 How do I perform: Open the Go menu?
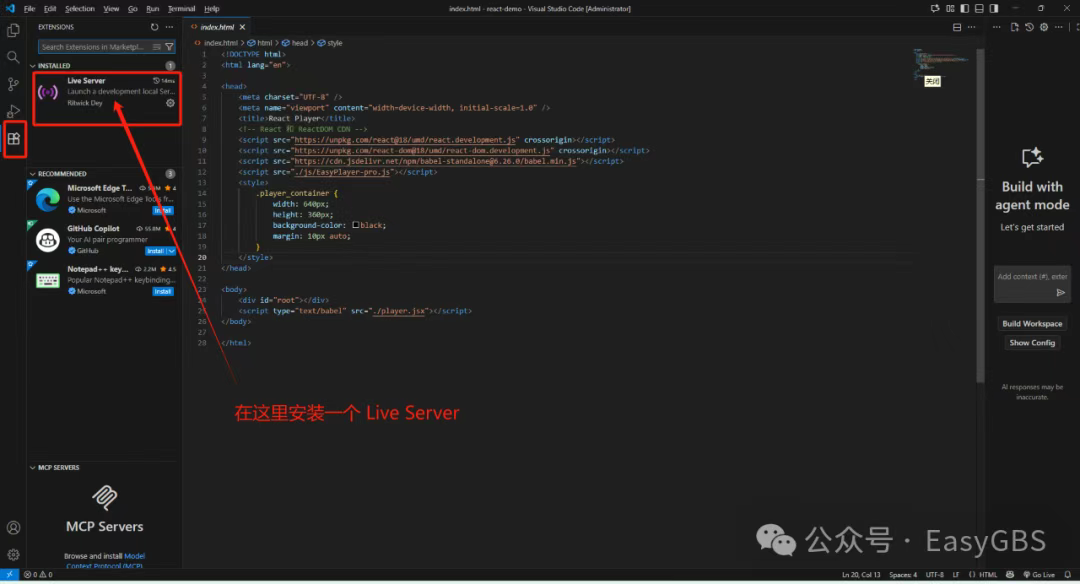pos(132,9)
